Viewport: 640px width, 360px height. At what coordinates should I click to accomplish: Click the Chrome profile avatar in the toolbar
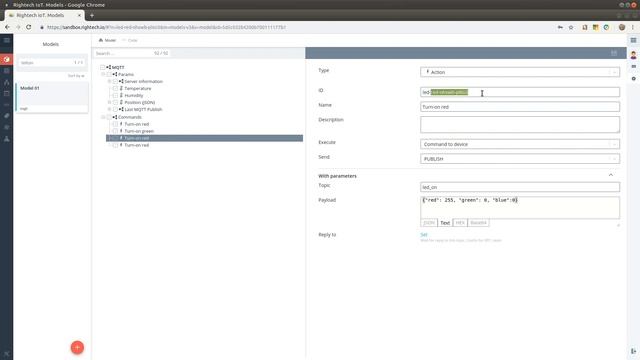click(x=622, y=27)
